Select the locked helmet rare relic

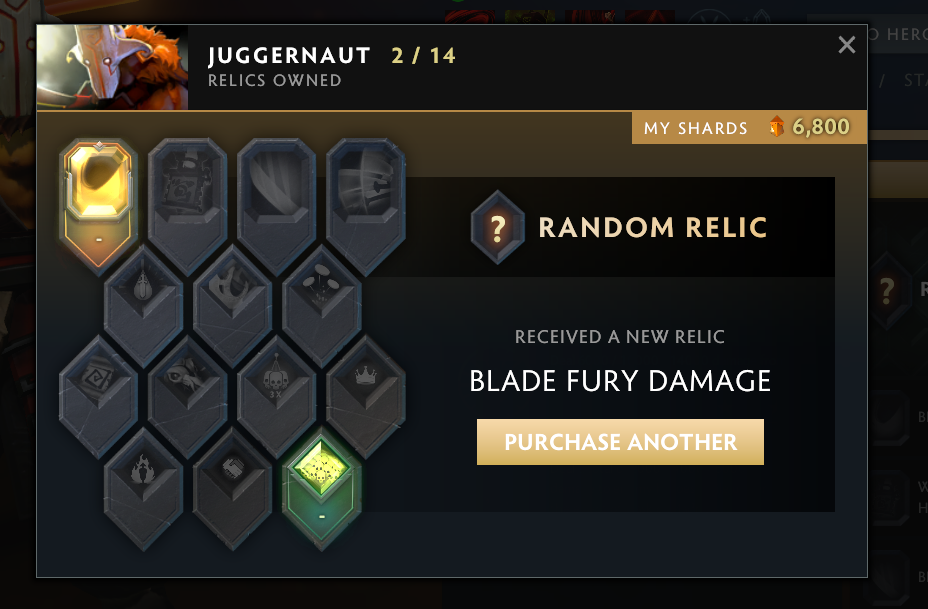click(x=366, y=205)
